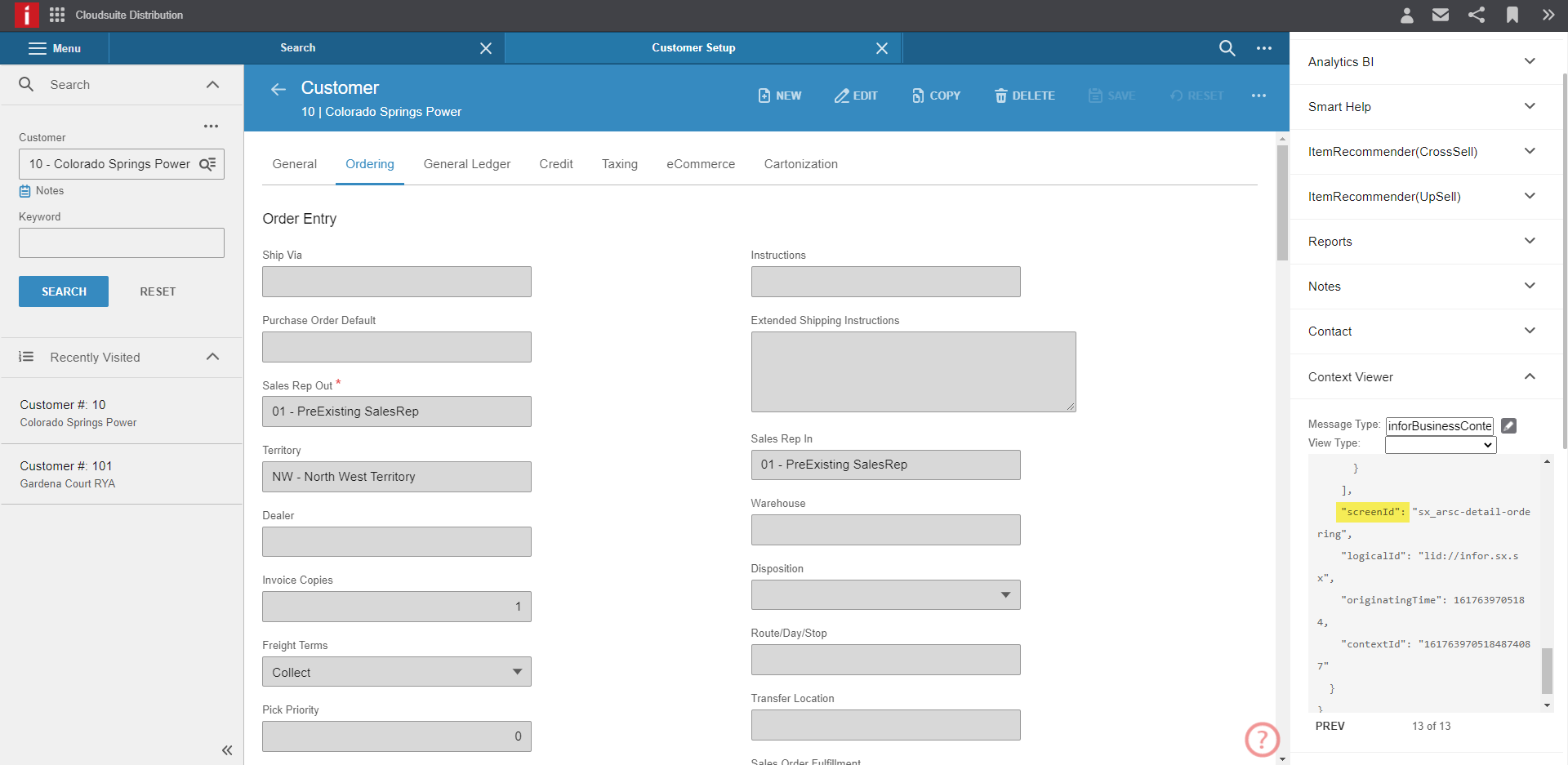The width and height of the screenshot is (1568, 765).
Task: Click the search magnifier icon in blue bar
Action: (1227, 48)
